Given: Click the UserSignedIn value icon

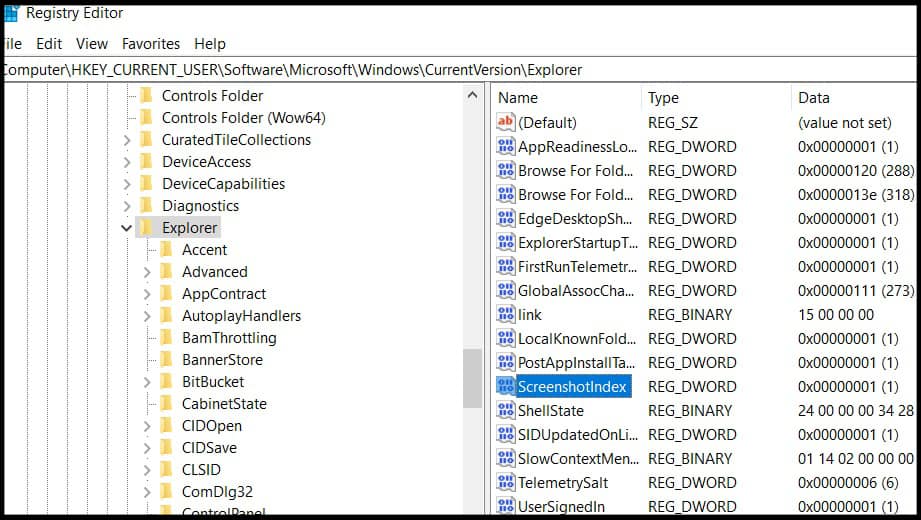Looking at the screenshot, I should [x=505, y=506].
